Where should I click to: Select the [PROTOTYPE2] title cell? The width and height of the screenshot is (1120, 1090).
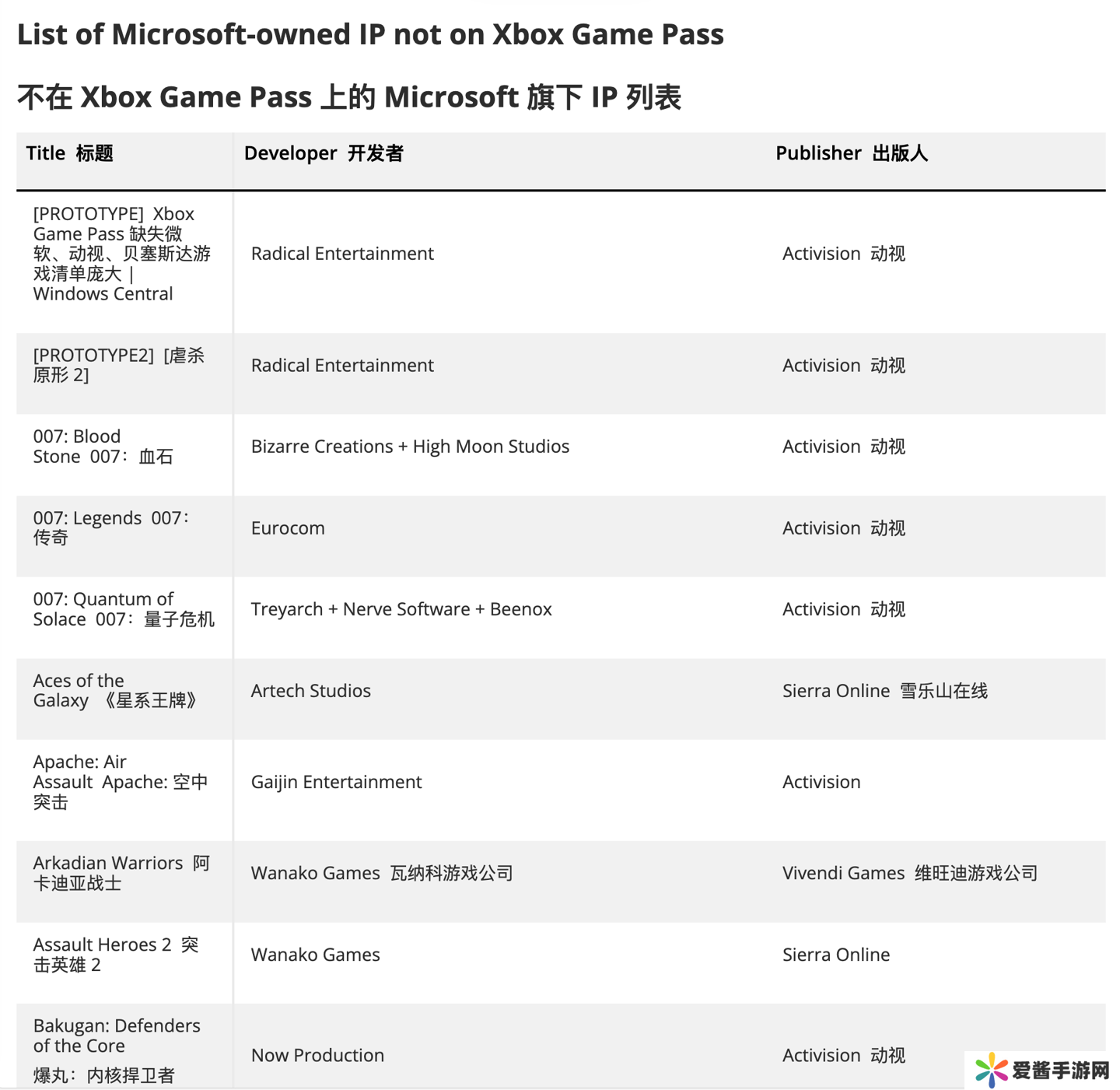pyautogui.click(x=118, y=365)
